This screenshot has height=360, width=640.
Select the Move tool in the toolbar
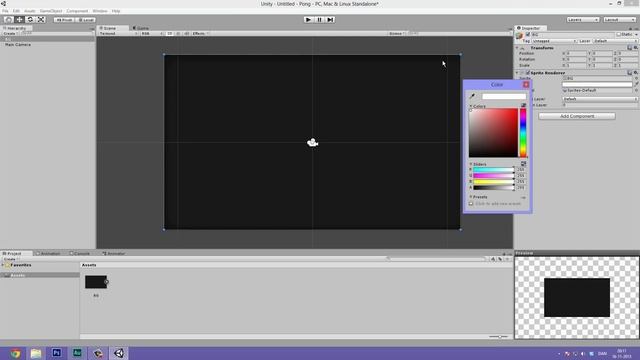(19, 20)
